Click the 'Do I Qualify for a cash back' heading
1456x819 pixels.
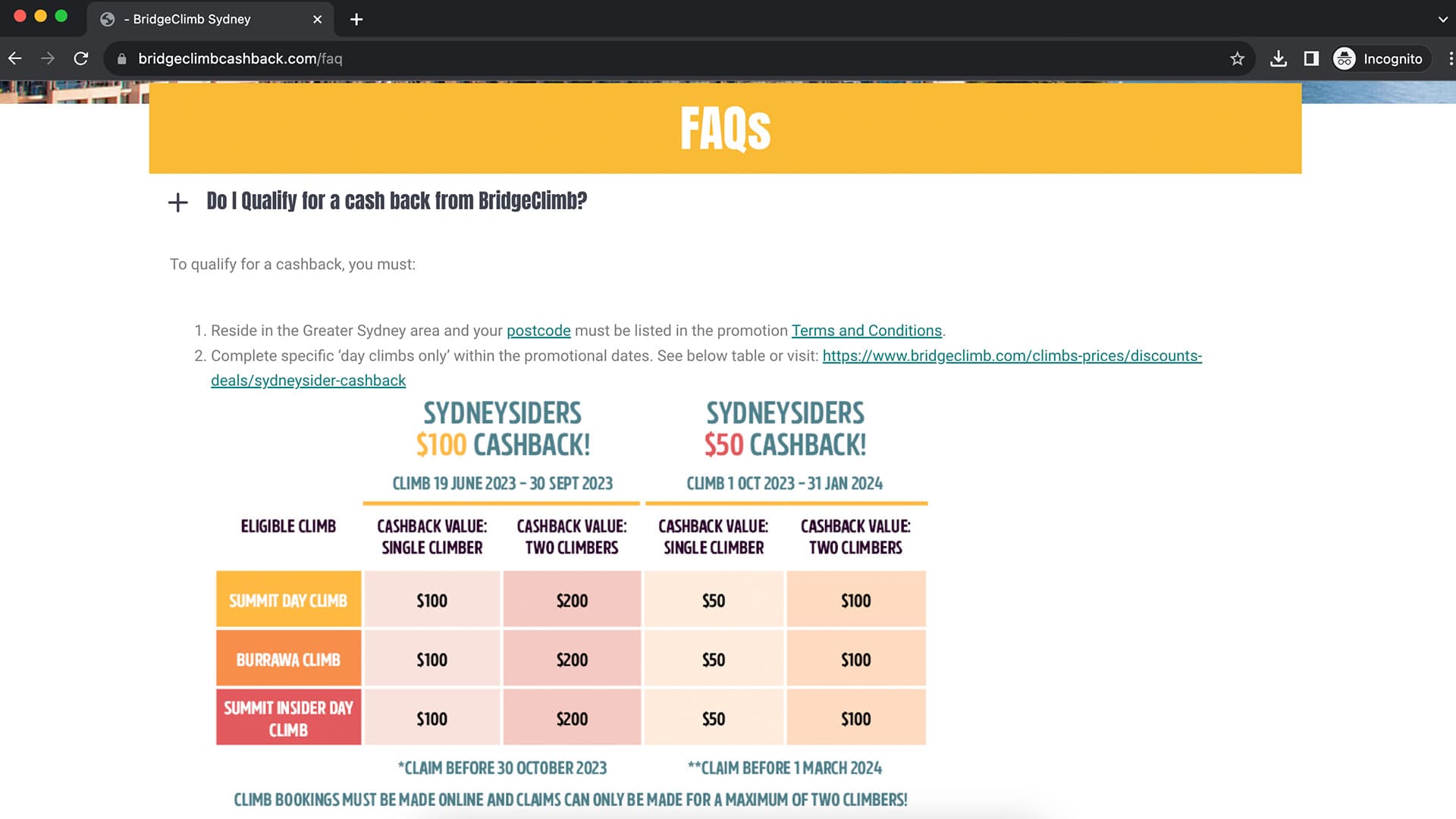[397, 201]
